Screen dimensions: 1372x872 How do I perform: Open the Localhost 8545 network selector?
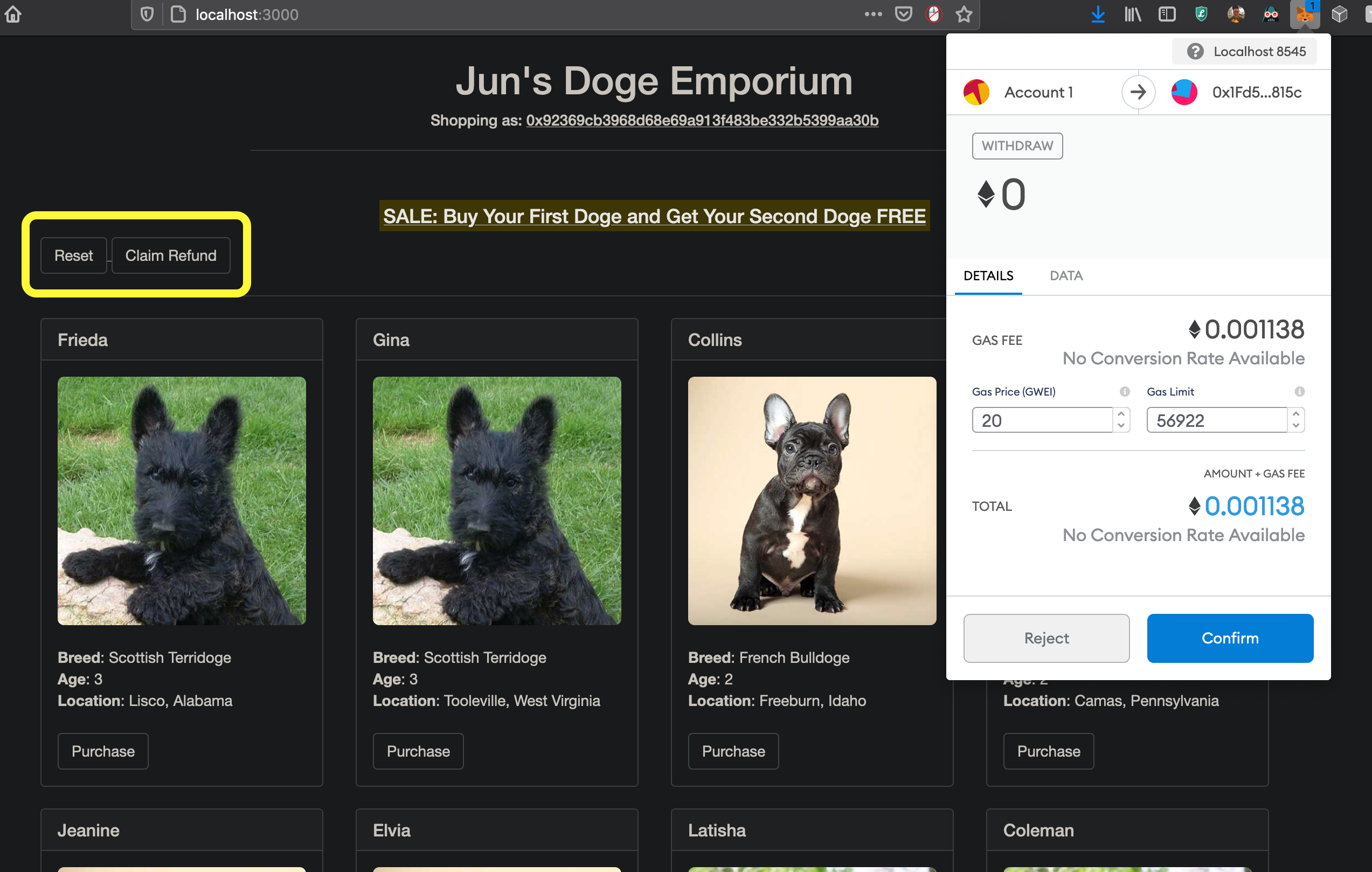(x=1245, y=51)
